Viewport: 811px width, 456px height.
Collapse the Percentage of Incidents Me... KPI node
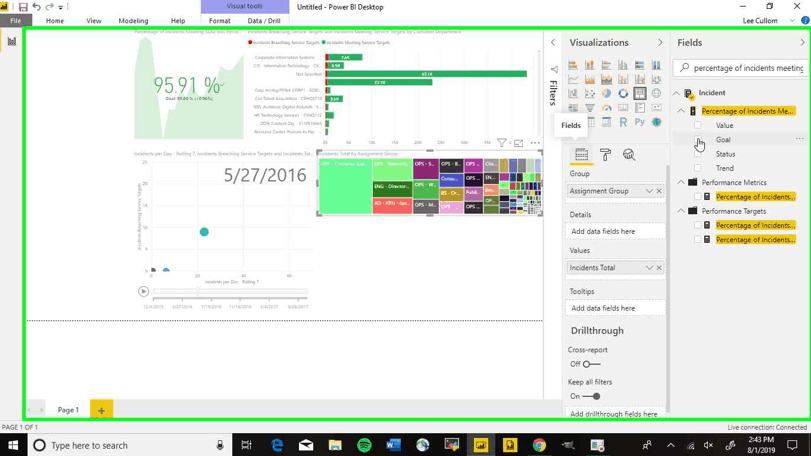[x=681, y=111]
